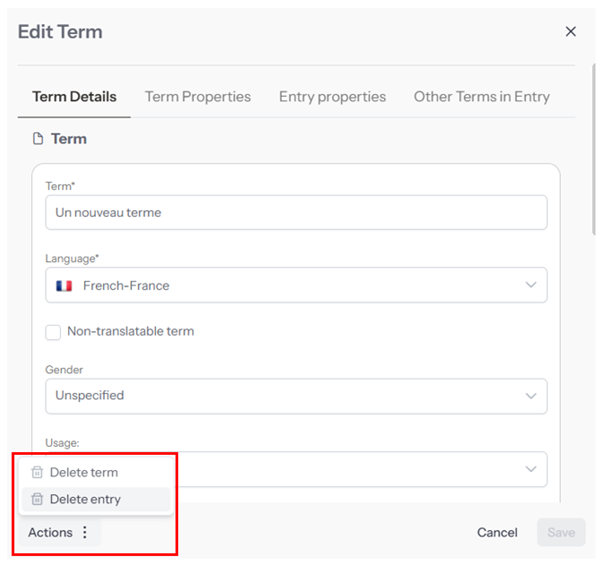Viewport: 600px width, 573px height.
Task: Open the Entry properties tab
Action: [x=332, y=97]
